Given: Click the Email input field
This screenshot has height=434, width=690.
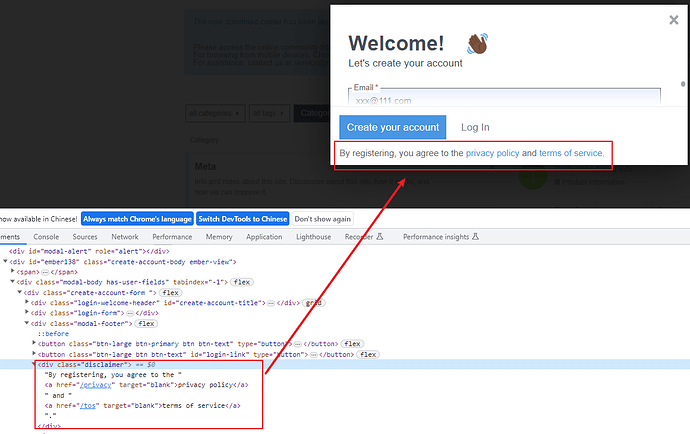Looking at the screenshot, I should click(504, 97).
